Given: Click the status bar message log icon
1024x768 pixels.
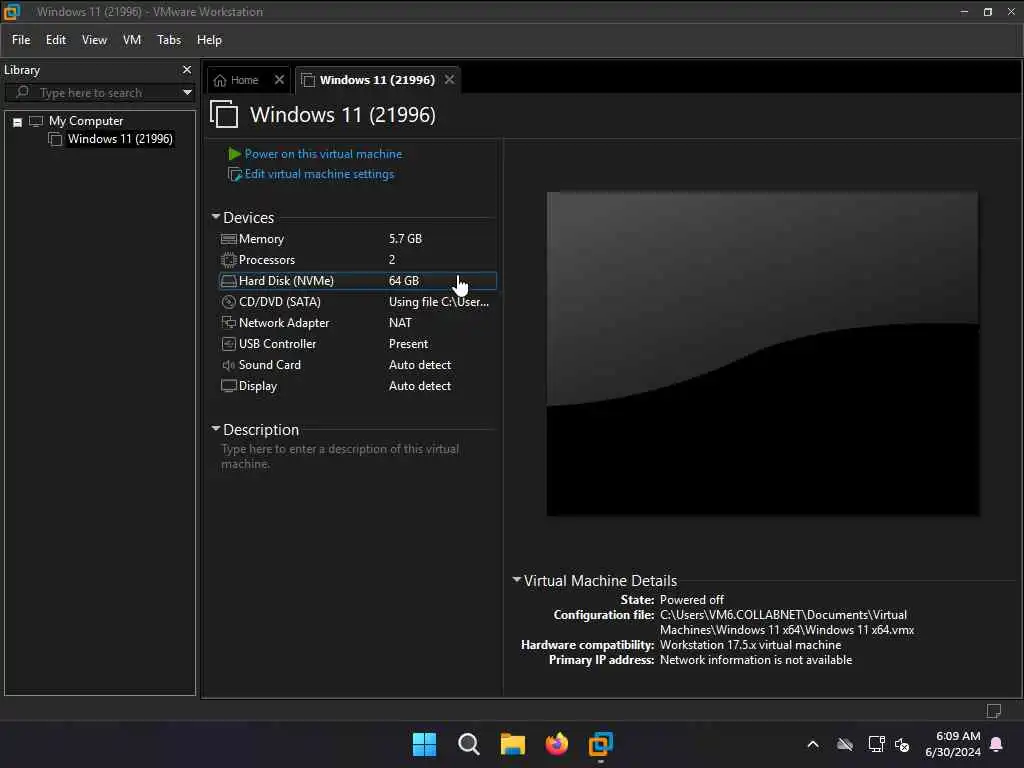Looking at the screenshot, I should [993, 711].
